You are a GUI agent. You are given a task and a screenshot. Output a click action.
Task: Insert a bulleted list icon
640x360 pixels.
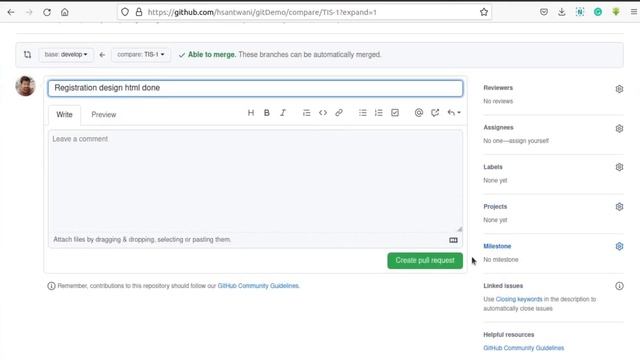(x=362, y=113)
